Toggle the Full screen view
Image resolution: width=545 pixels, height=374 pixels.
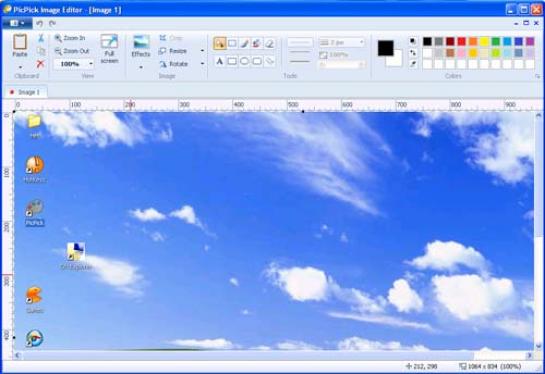pos(109,49)
